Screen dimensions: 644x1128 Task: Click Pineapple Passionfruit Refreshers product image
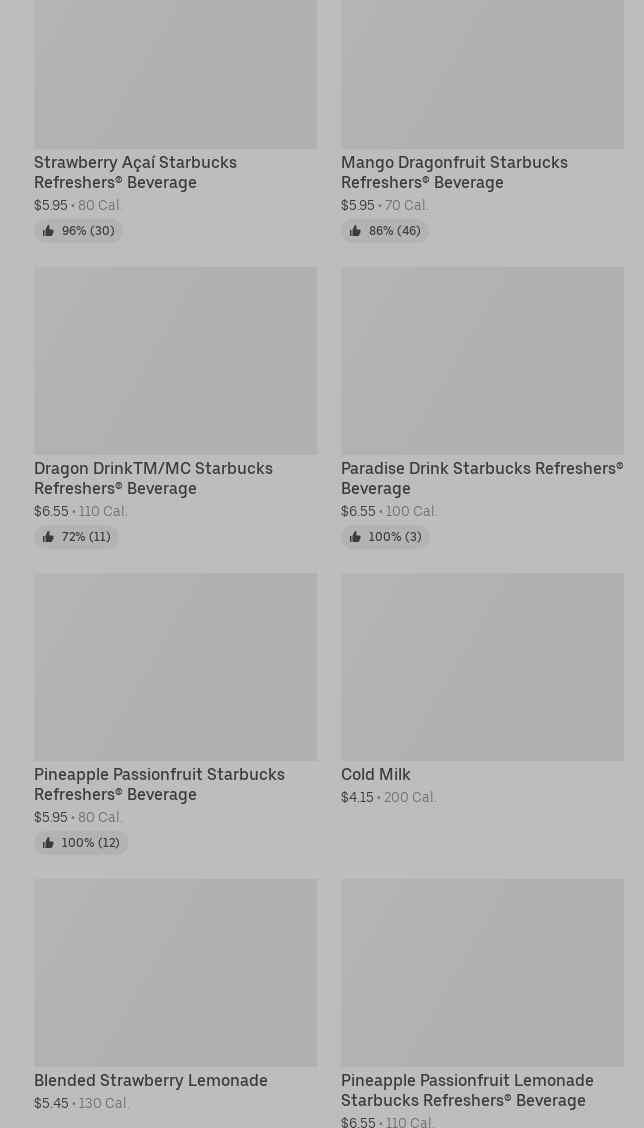175,666
